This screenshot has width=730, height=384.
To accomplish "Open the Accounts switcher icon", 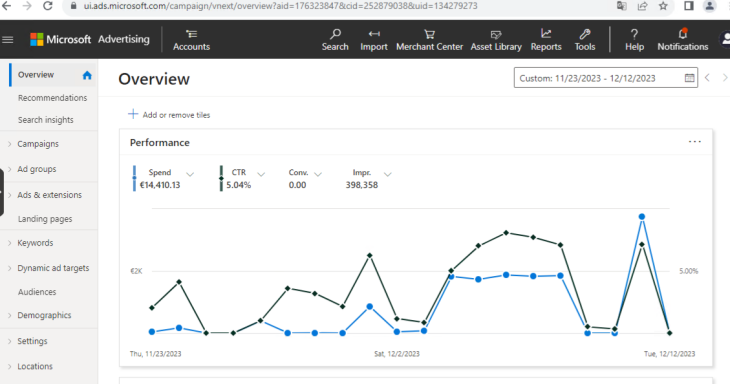I will (x=191, y=34).
